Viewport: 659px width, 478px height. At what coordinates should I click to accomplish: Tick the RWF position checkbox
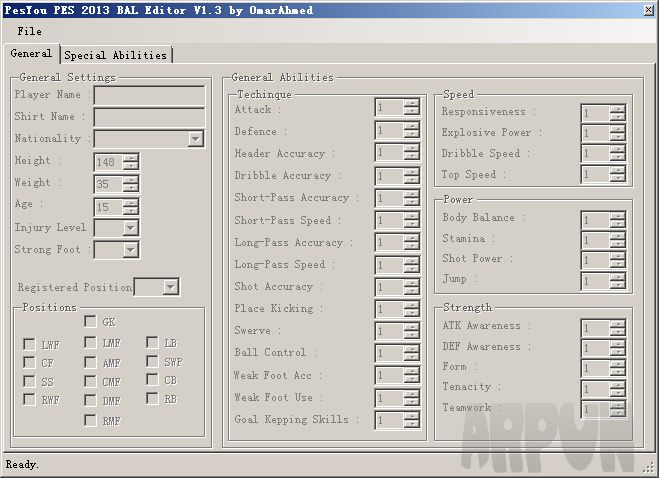pos(29,399)
